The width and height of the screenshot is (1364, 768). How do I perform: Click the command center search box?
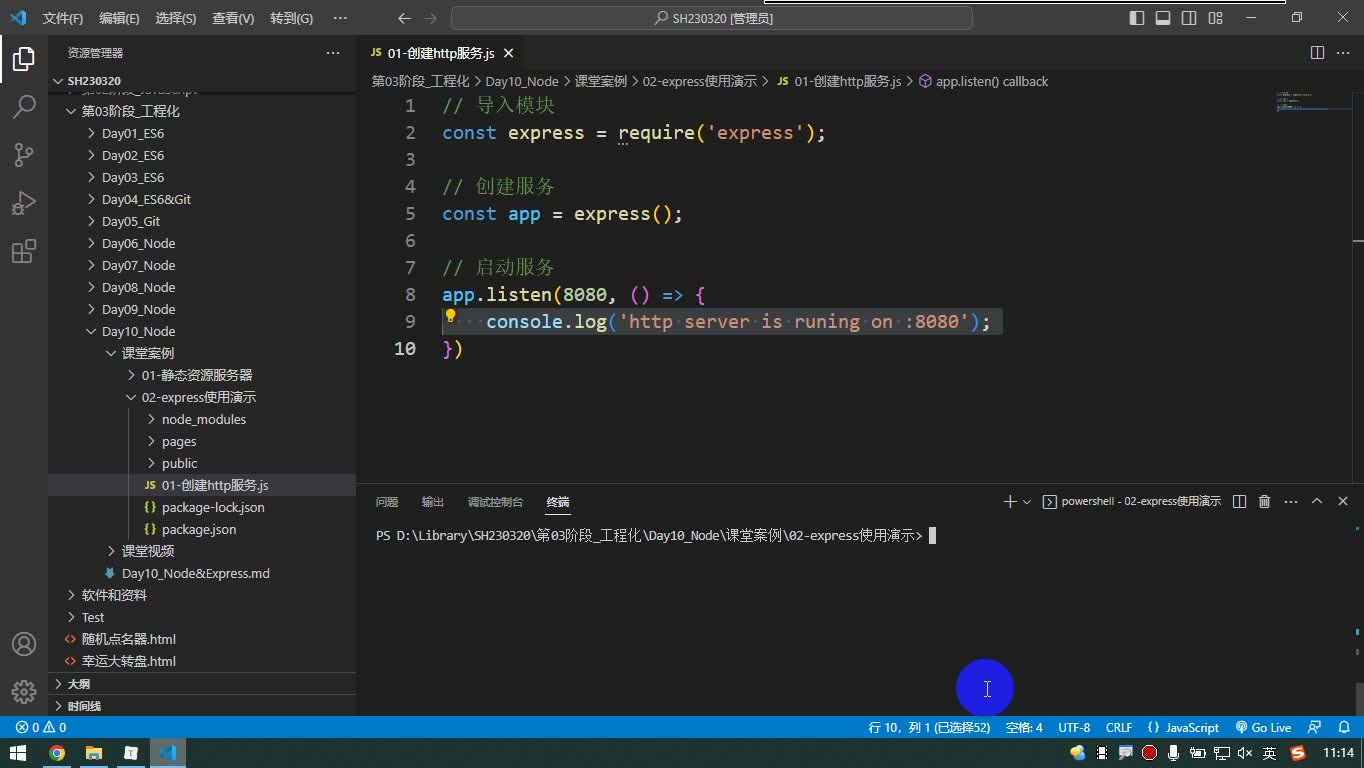pos(712,18)
